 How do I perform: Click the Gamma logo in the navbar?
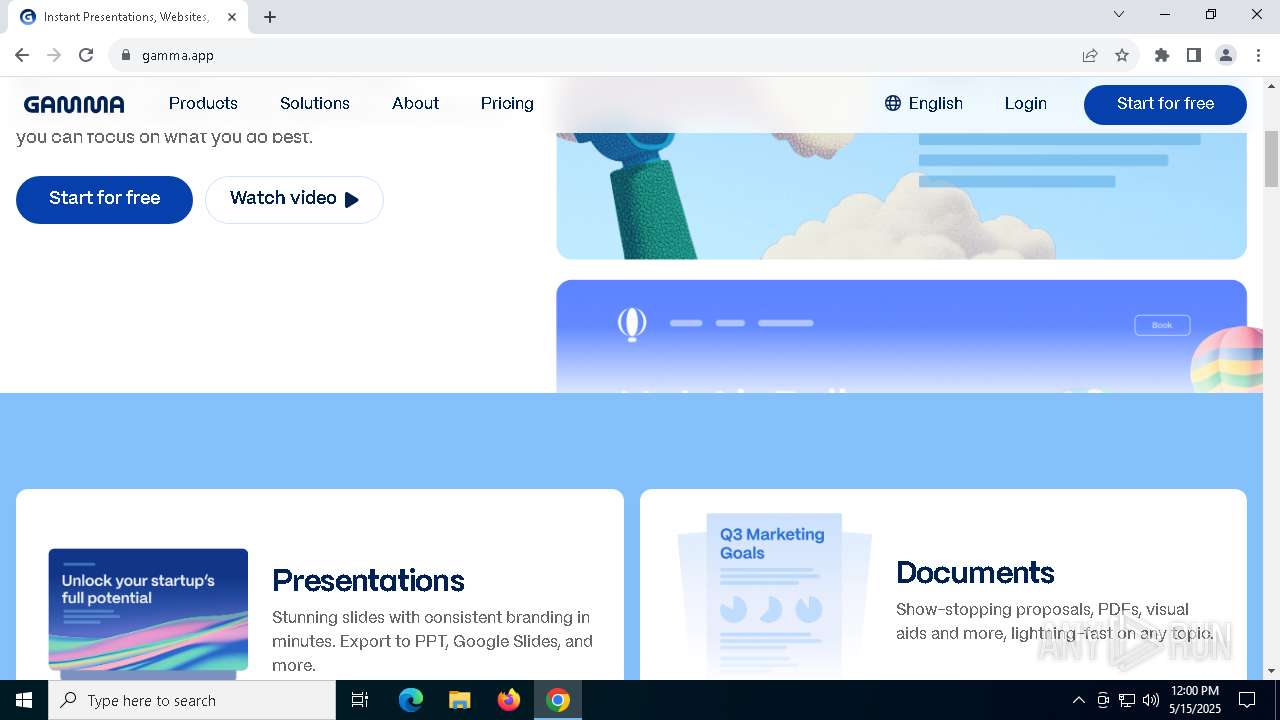[x=74, y=104]
